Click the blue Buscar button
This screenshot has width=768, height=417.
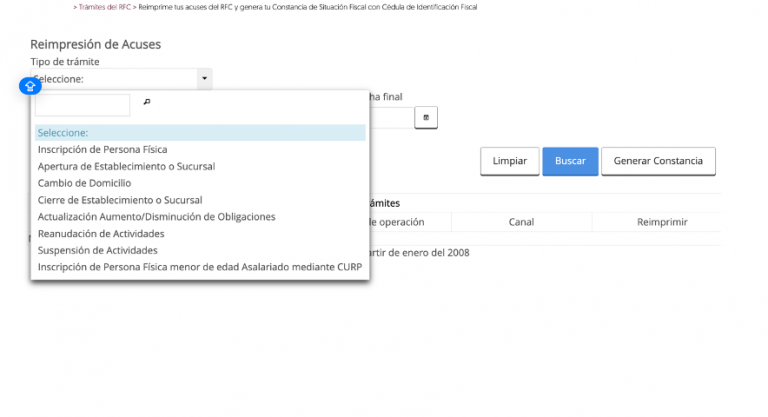point(570,161)
